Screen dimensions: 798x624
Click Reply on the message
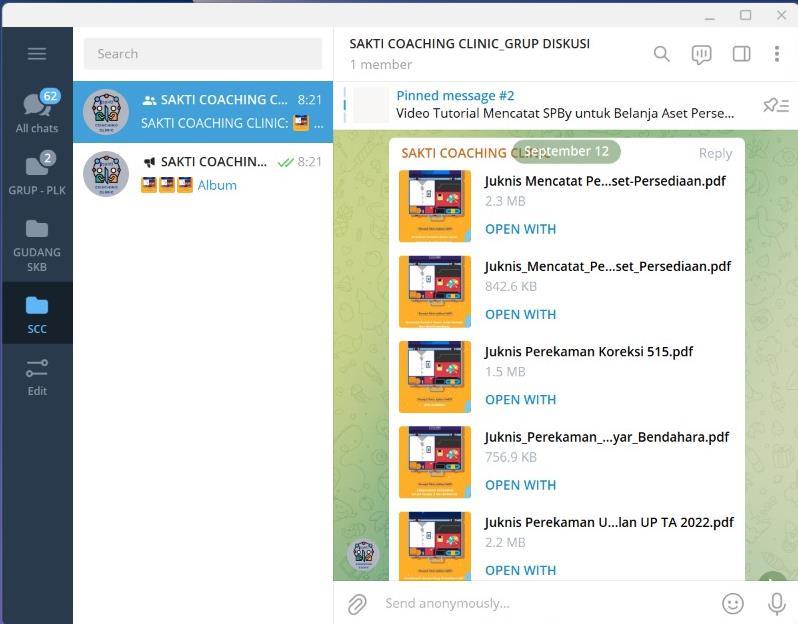click(x=715, y=153)
